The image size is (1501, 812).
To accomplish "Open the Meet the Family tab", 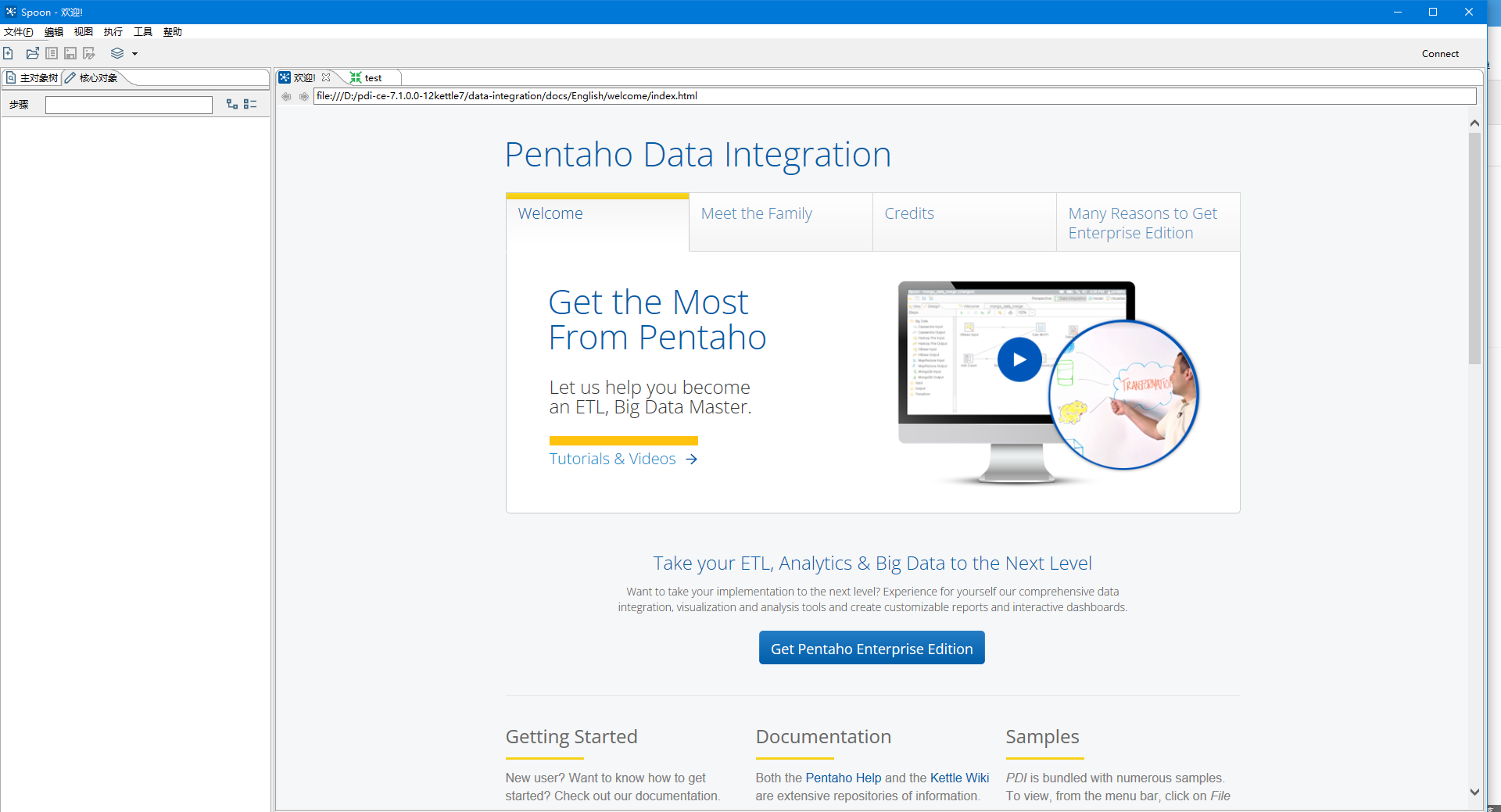I will pos(781,222).
